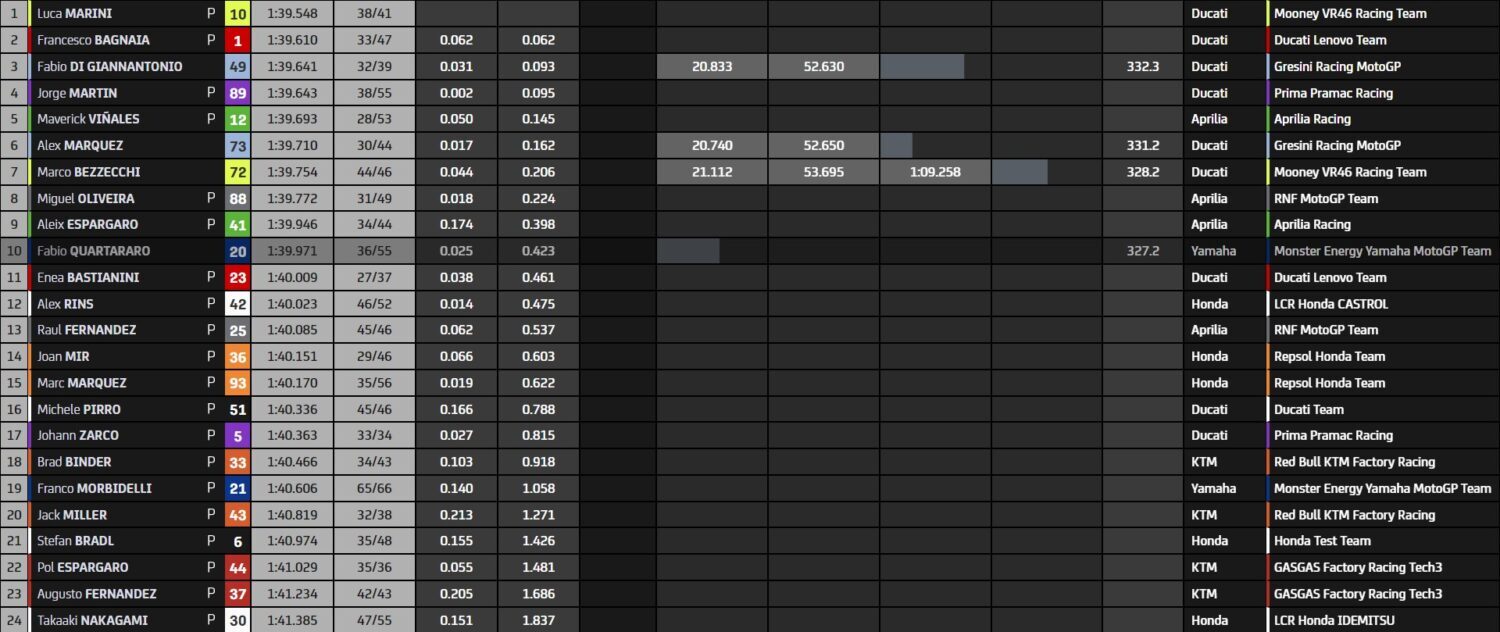The height and width of the screenshot is (632, 1500).
Task: Select the LCR Honda CASTROL team entry
Action: (x=1331, y=304)
